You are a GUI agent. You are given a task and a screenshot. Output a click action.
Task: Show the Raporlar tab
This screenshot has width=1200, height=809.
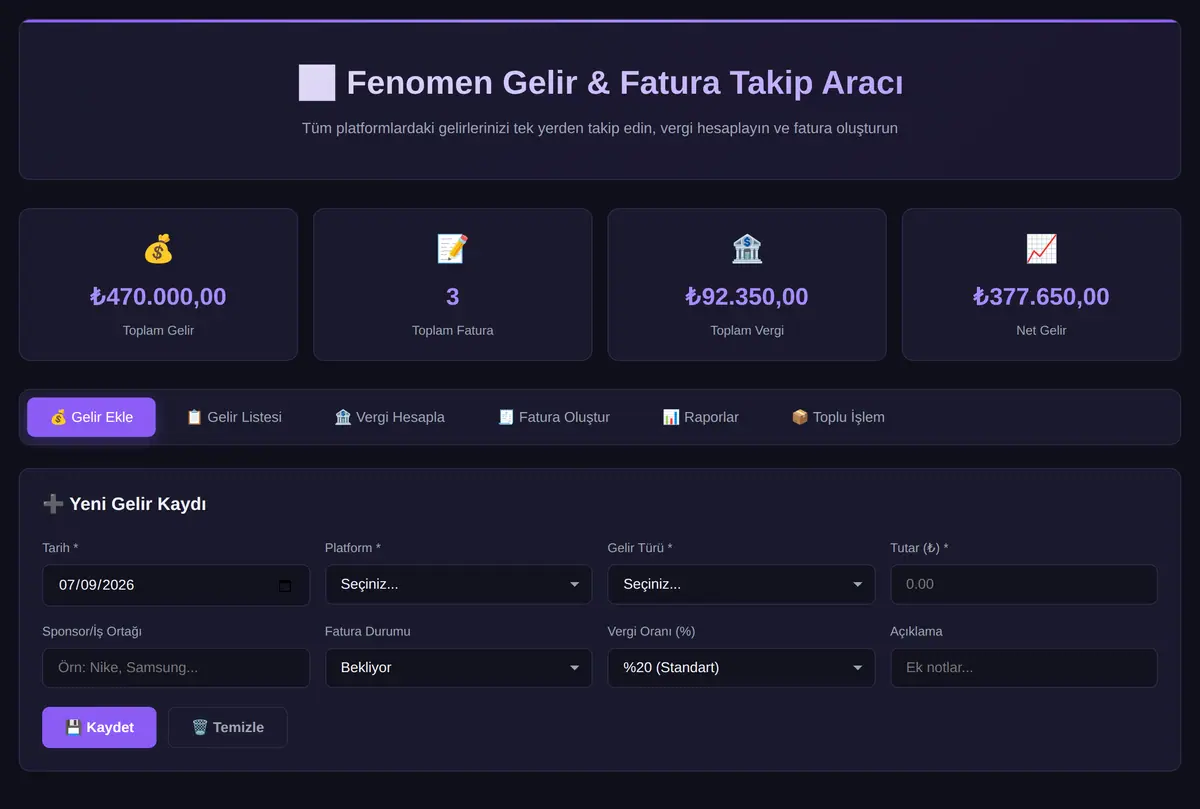point(700,417)
